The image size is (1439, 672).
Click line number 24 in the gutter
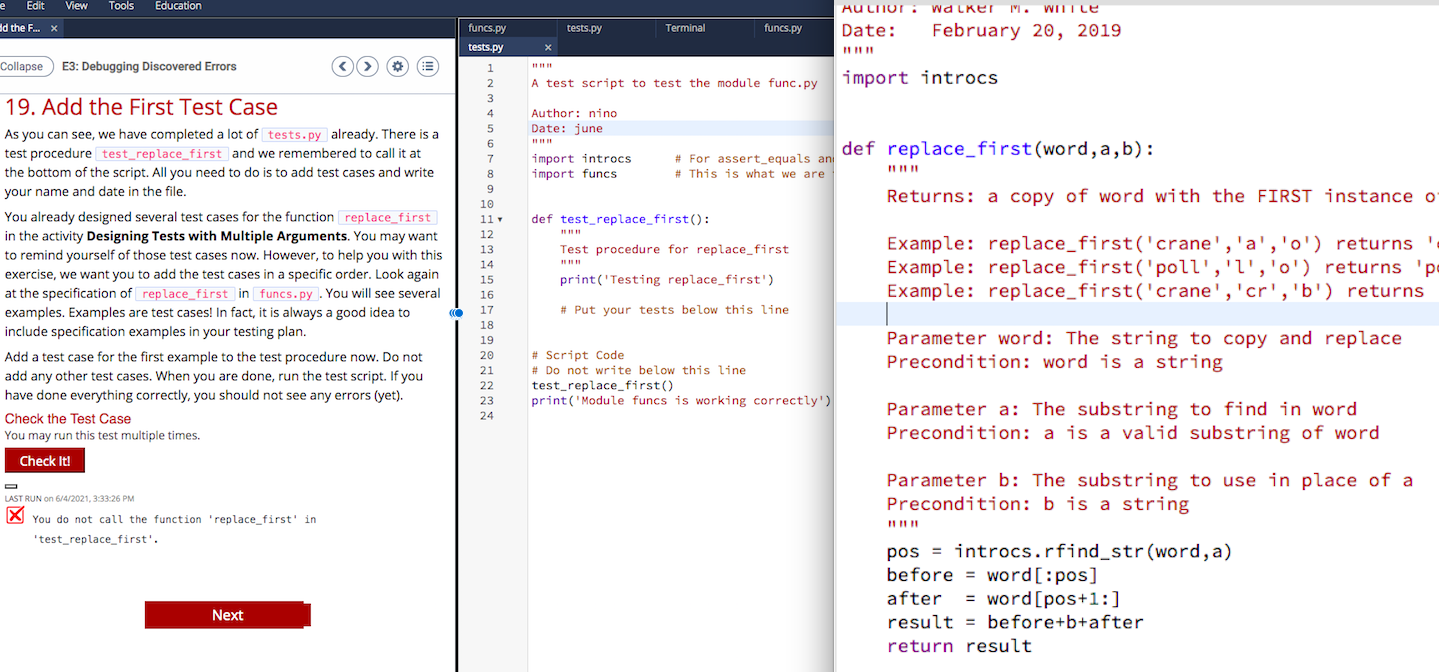click(x=487, y=416)
